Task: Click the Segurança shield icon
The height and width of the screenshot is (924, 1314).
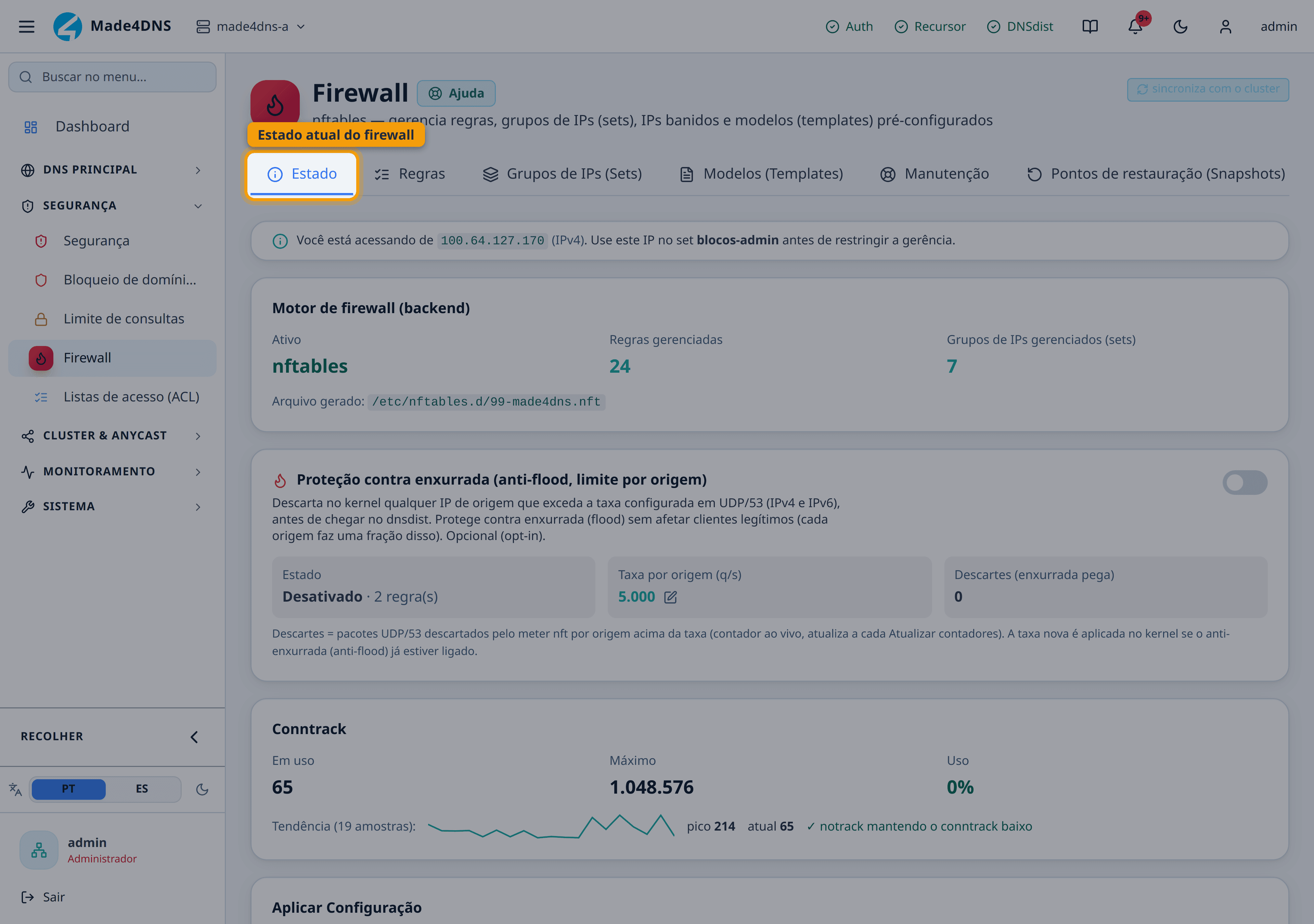Action: pyautogui.click(x=41, y=241)
